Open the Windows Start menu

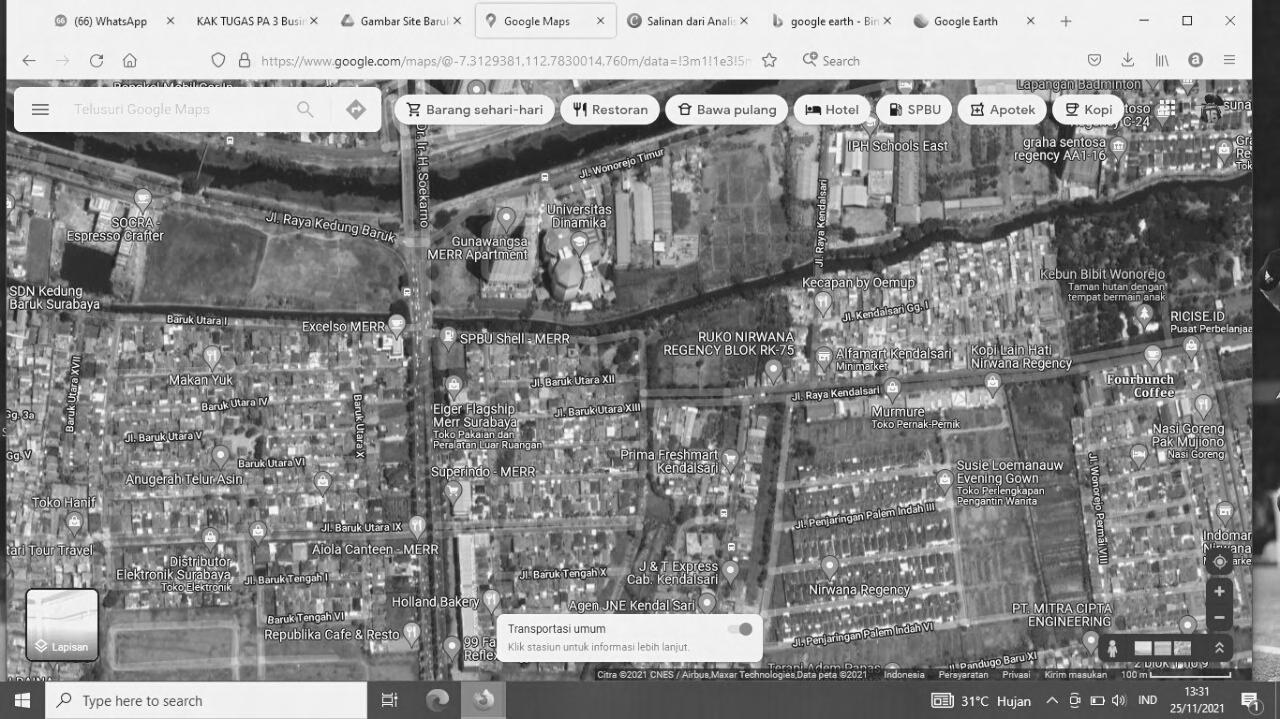[22, 700]
